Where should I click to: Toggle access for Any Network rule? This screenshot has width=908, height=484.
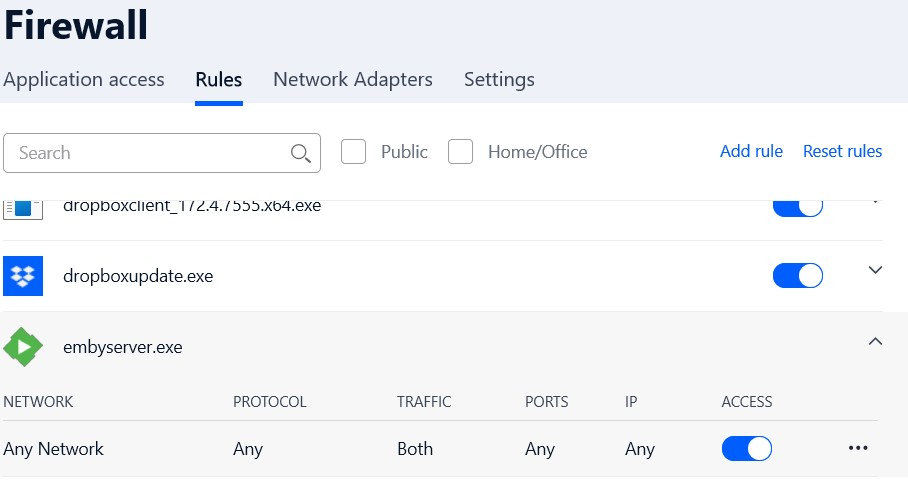747,448
